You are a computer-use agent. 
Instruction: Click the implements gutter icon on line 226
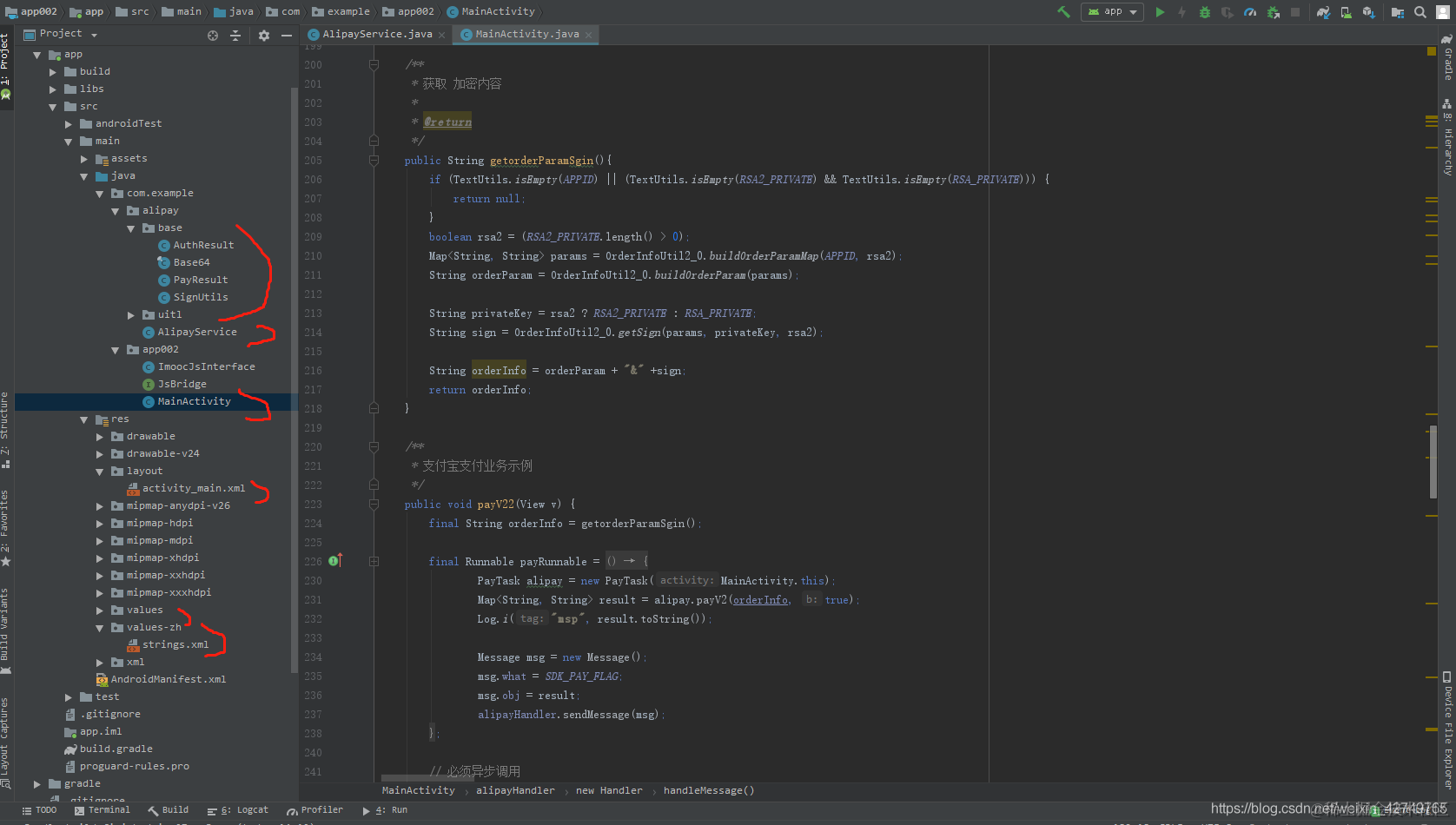[335, 561]
